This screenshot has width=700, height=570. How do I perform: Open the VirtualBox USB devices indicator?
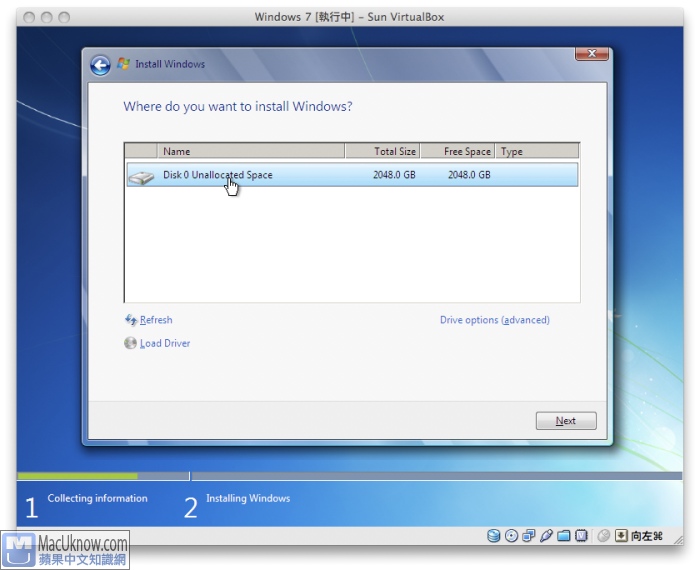(x=546, y=536)
